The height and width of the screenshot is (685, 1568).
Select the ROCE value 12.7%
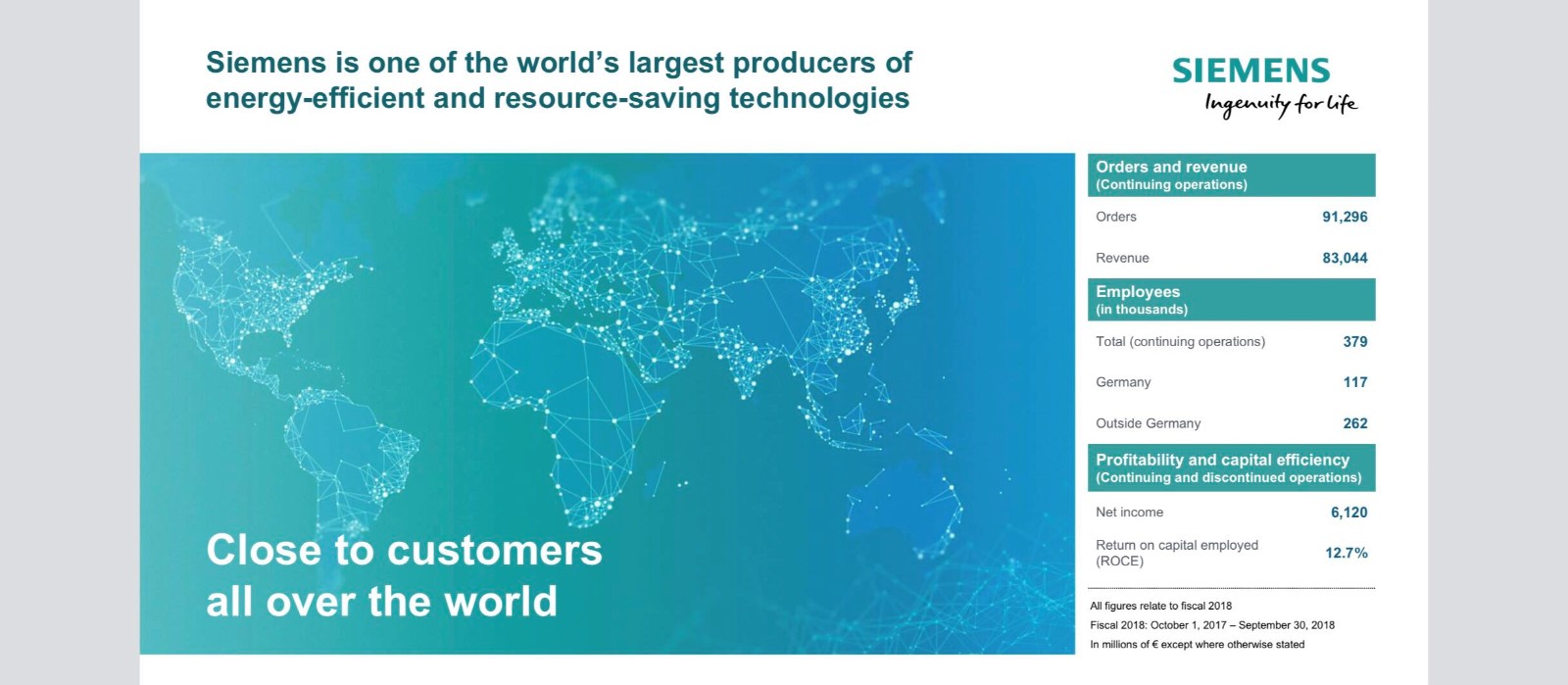[x=1346, y=553]
